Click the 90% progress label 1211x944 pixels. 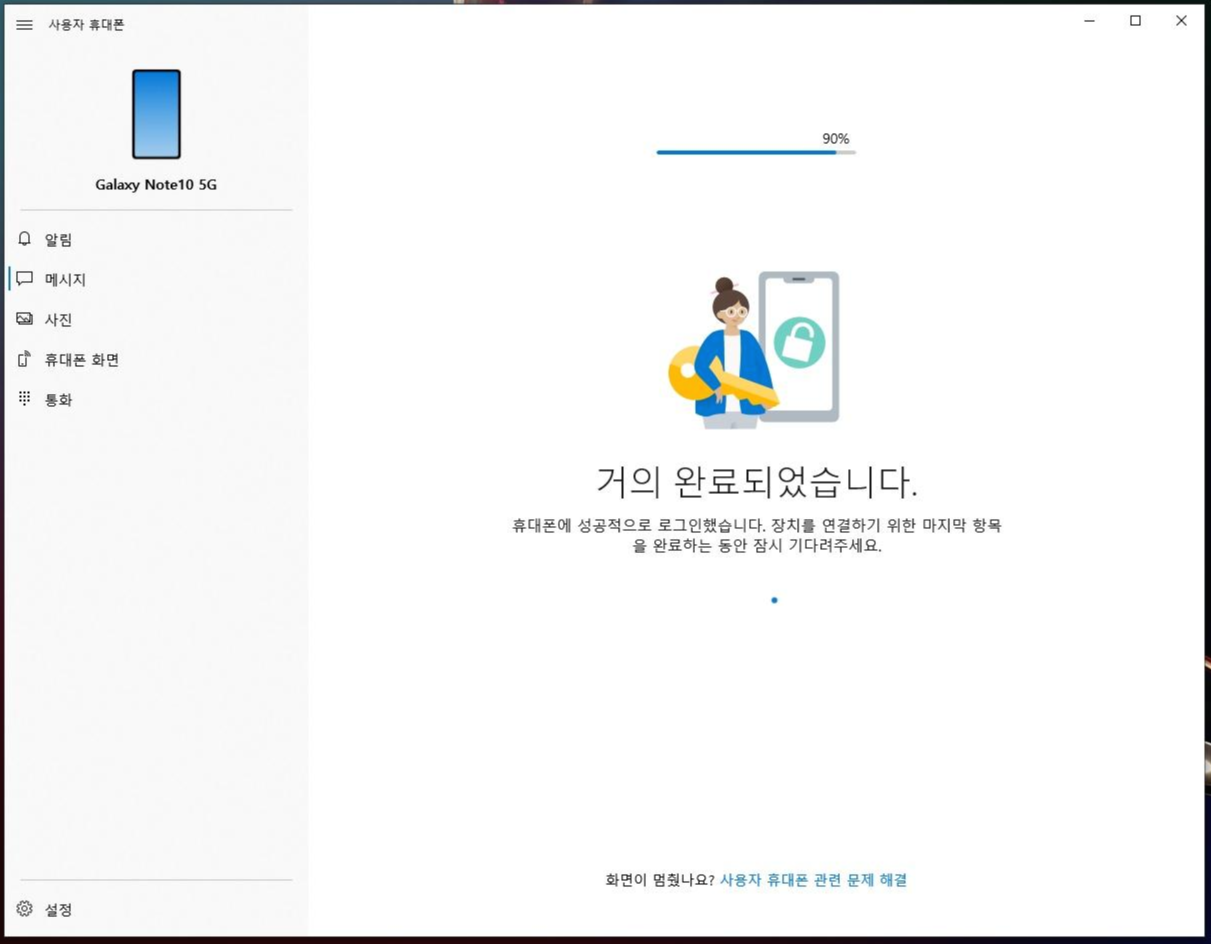(x=836, y=139)
